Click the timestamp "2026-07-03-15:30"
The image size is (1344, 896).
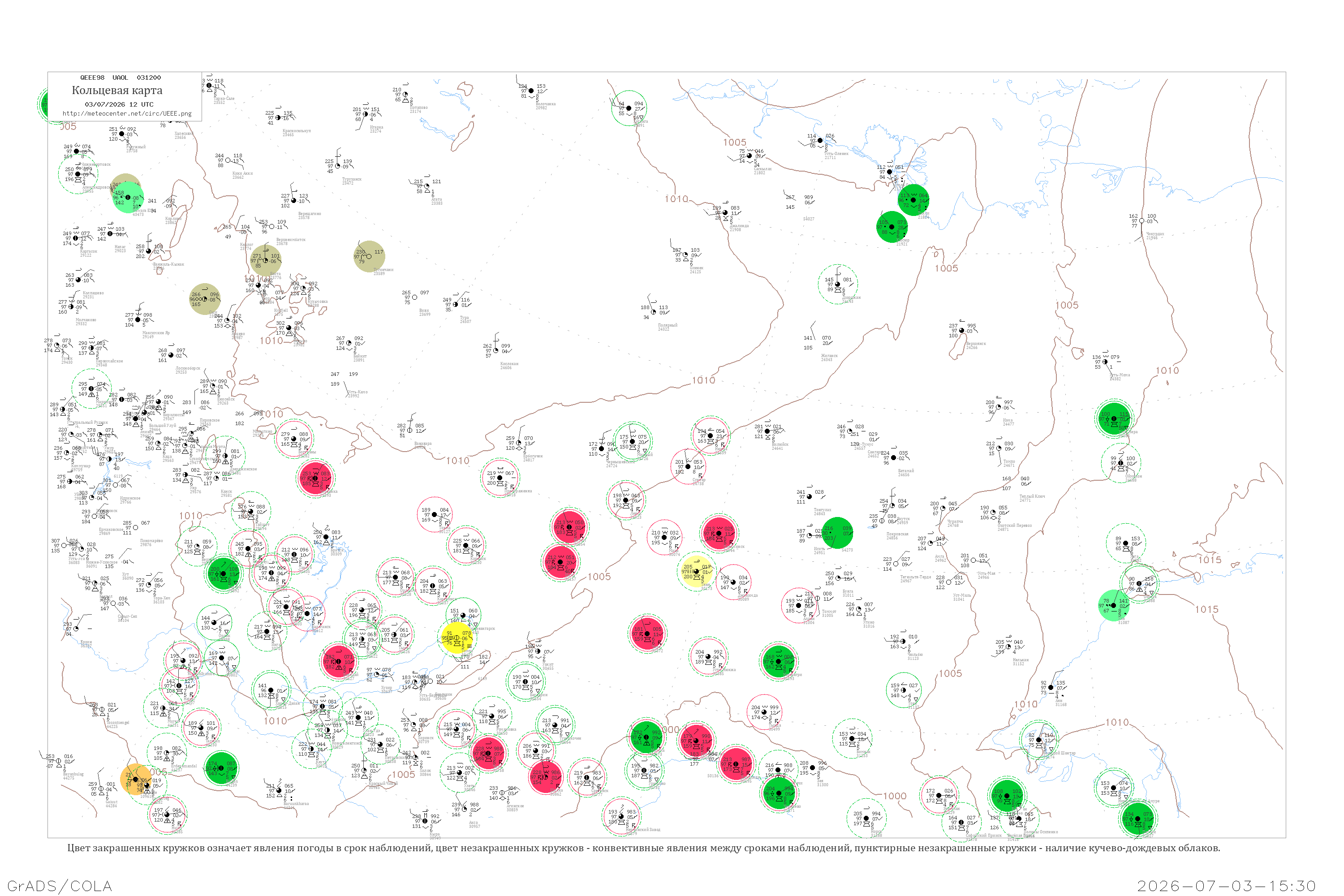click(1226, 886)
